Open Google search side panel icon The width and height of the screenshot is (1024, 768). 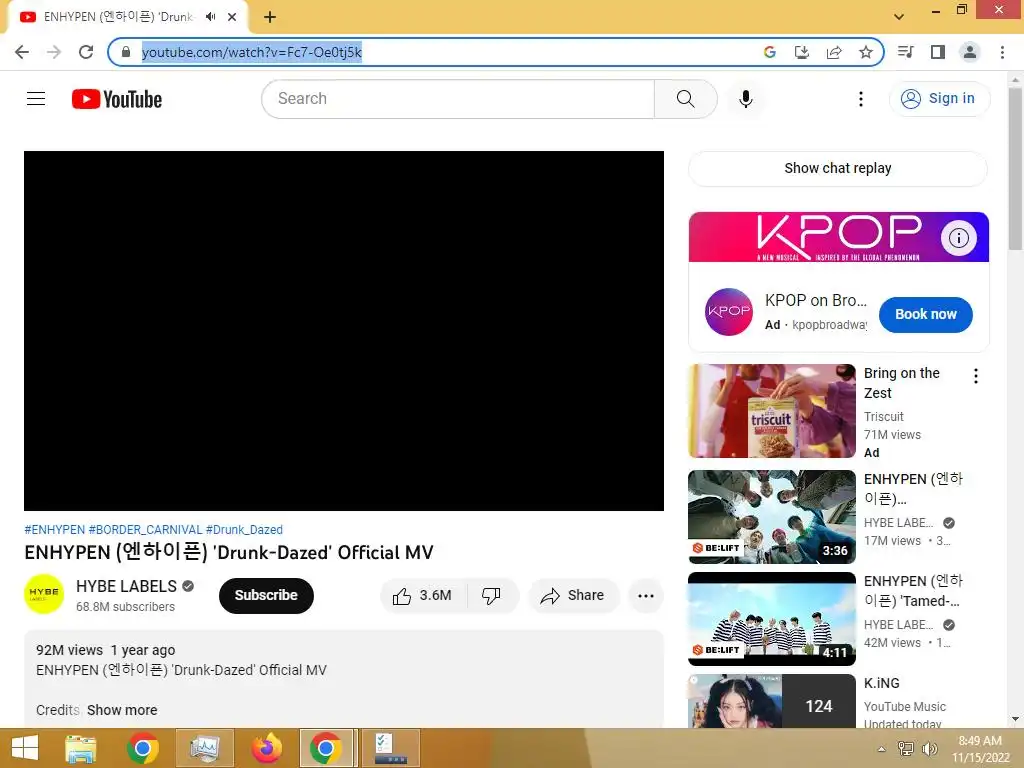click(x=769, y=52)
